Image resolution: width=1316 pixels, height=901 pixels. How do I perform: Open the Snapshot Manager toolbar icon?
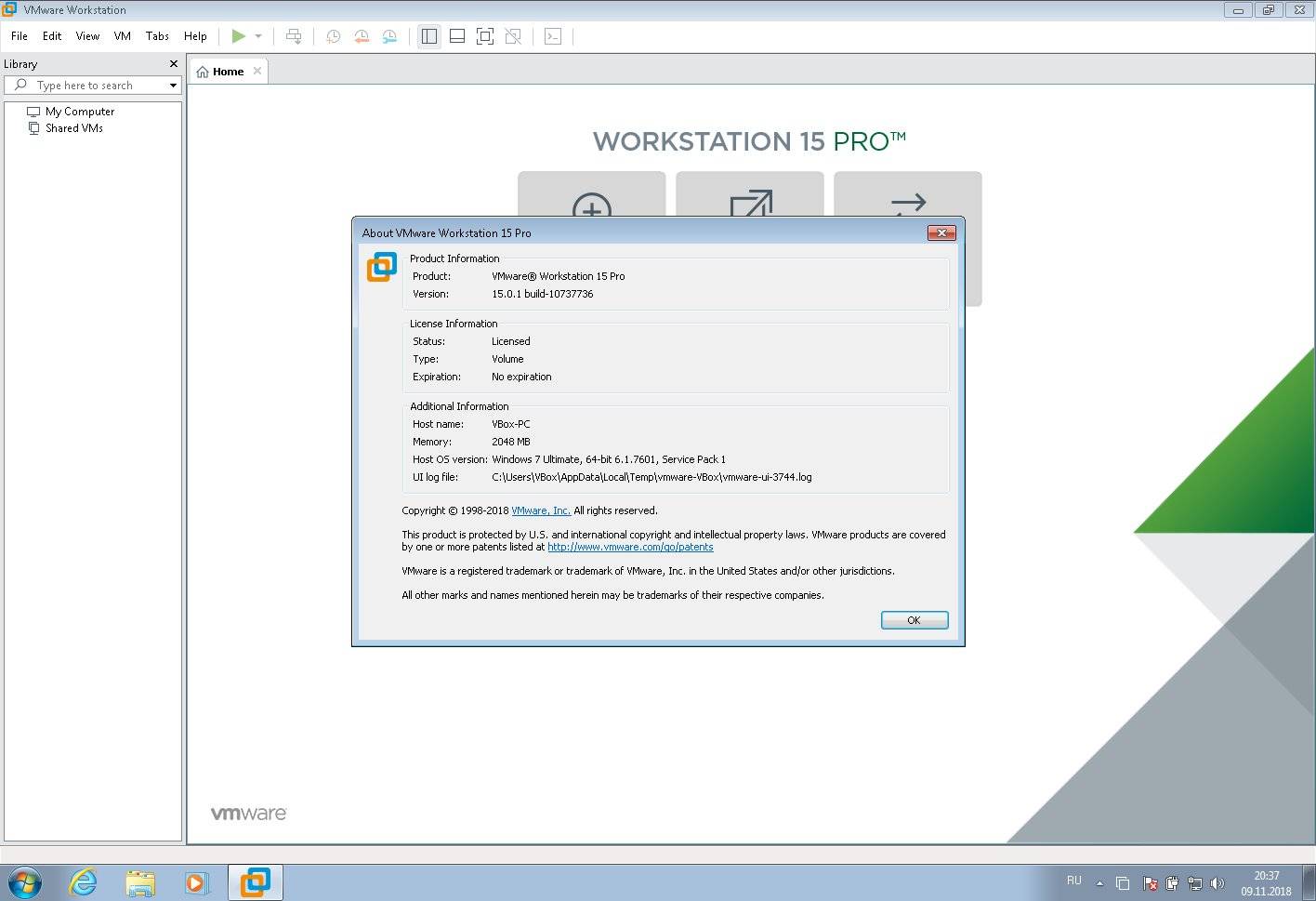(389, 36)
